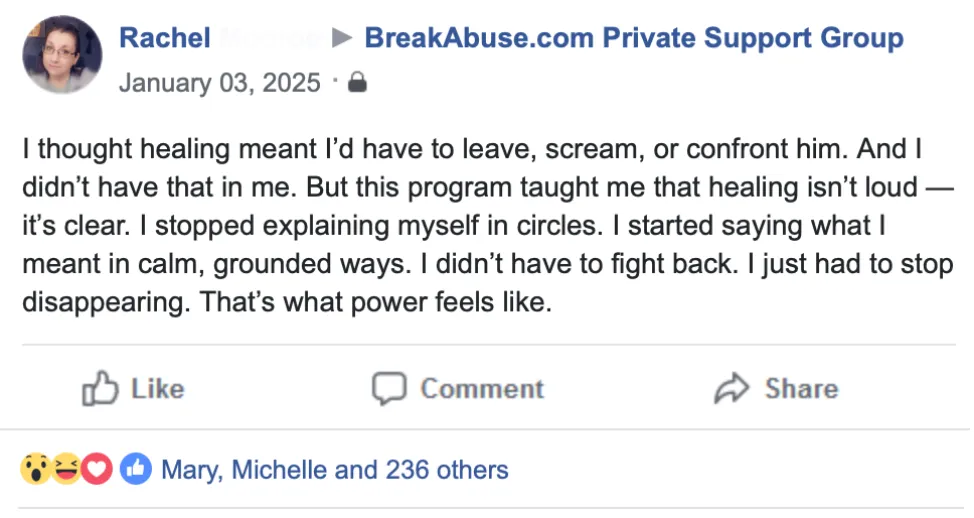Click the Wow reaction emoji
This screenshot has width=974, height=518.
click(x=36, y=469)
